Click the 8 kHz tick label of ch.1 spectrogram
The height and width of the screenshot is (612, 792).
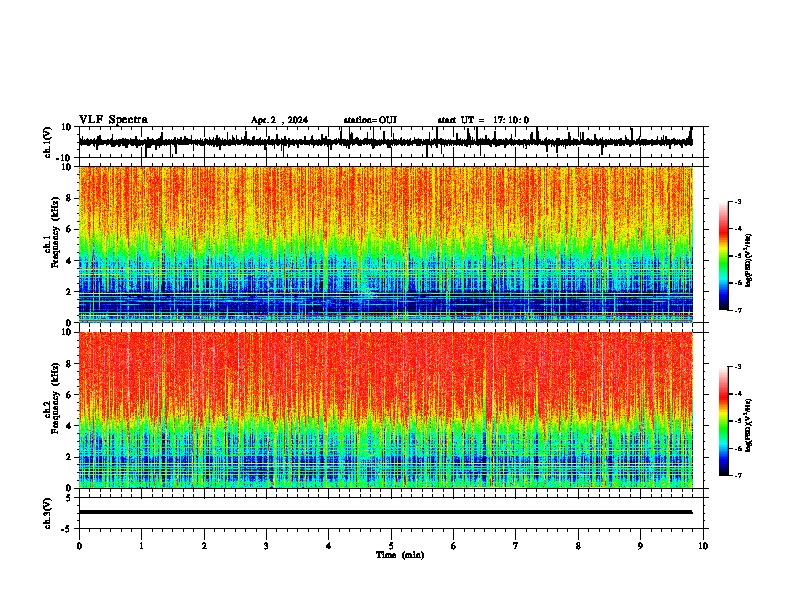pos(69,198)
